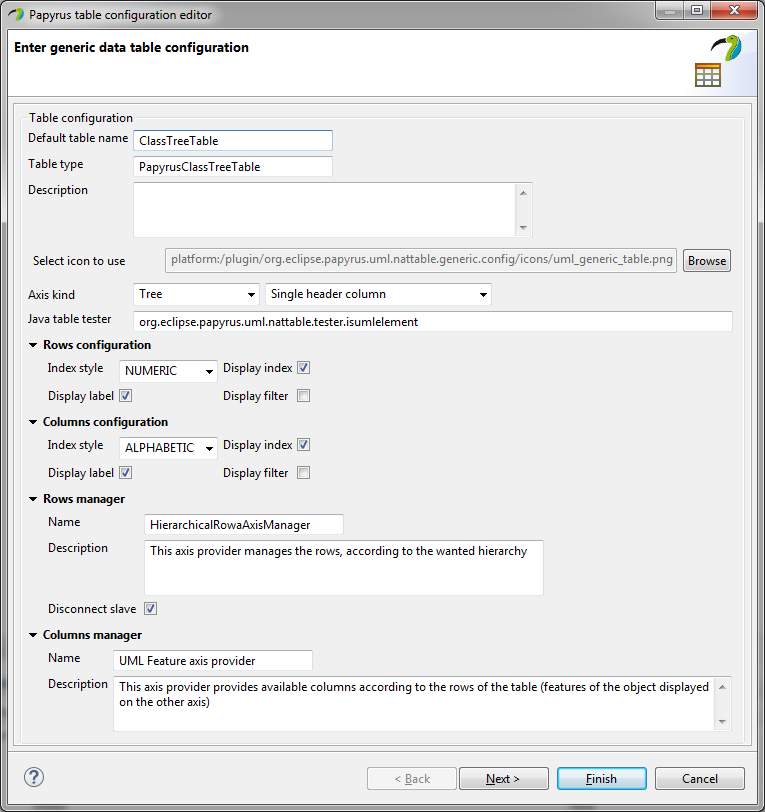Toggle Rows configuration Display index checkbox
This screenshot has height=812, width=765.
click(x=304, y=368)
